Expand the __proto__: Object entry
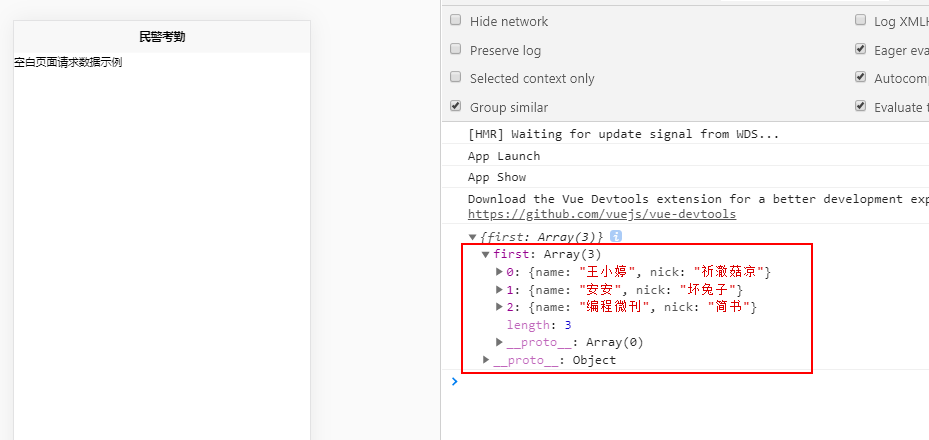 486,359
